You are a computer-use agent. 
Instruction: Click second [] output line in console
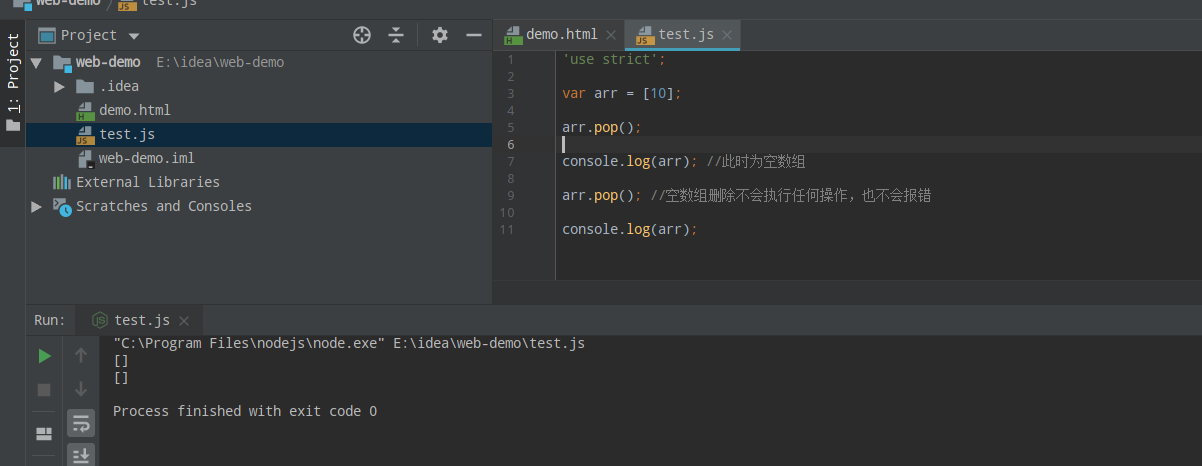coord(121,377)
